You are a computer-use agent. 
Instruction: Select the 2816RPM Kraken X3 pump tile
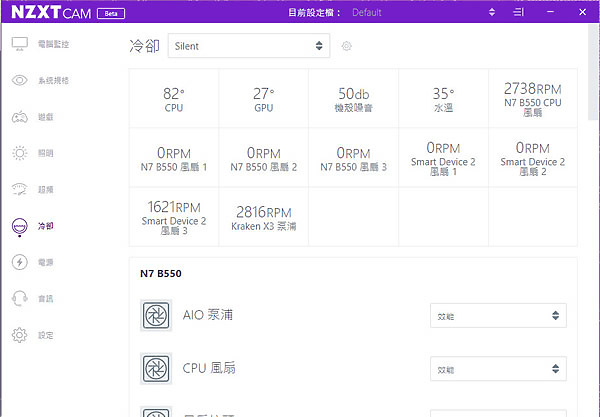tap(264, 217)
